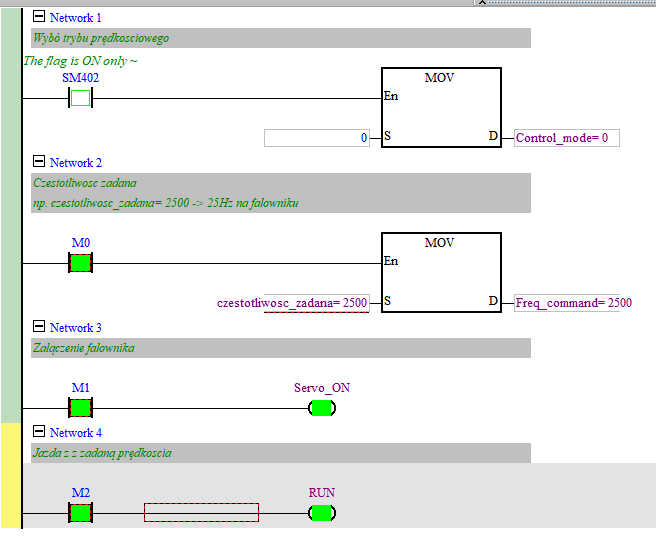Select the empty red dashed placeholder in Network 4

(x=201, y=512)
